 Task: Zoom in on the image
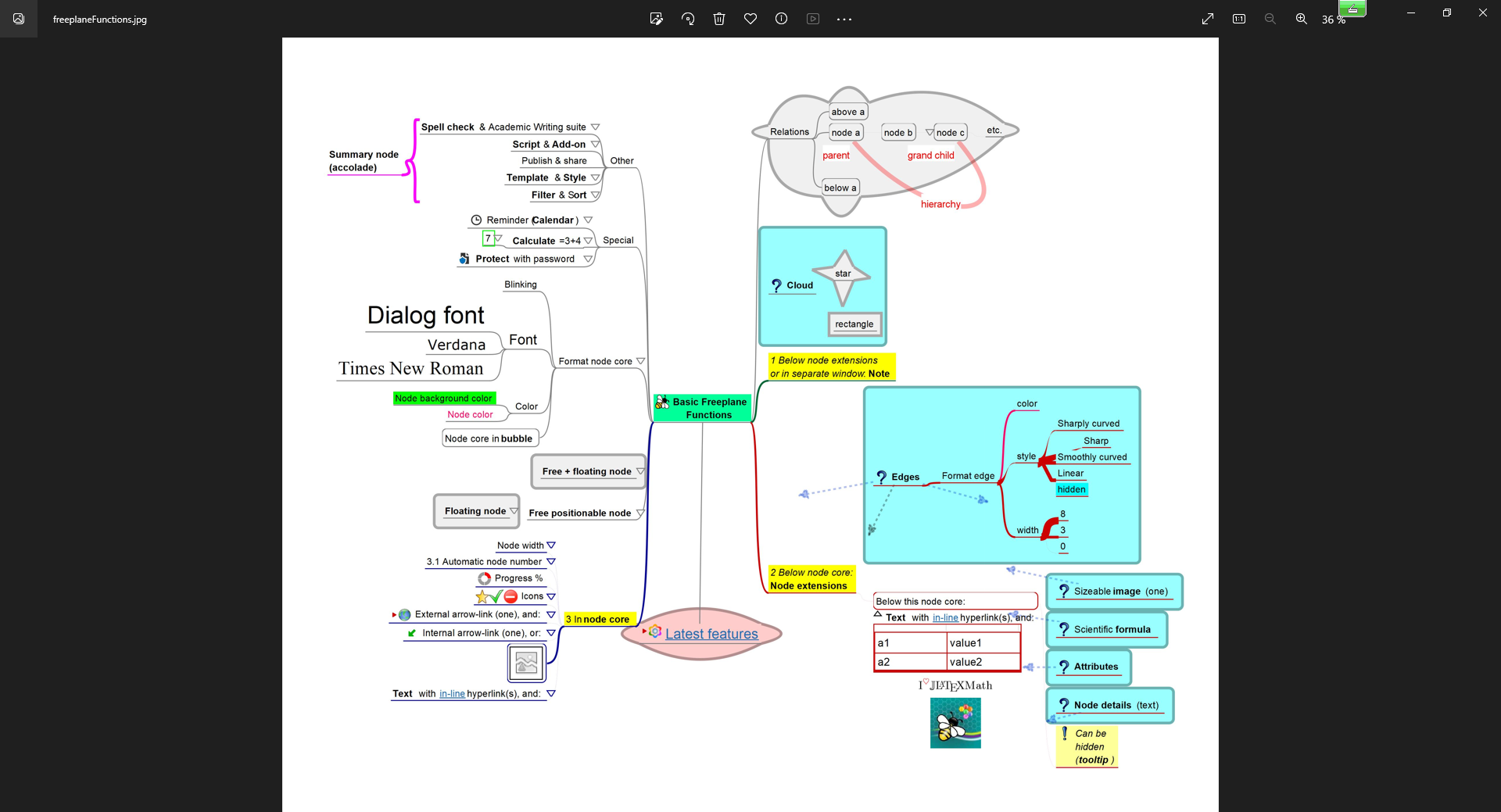click(1301, 19)
